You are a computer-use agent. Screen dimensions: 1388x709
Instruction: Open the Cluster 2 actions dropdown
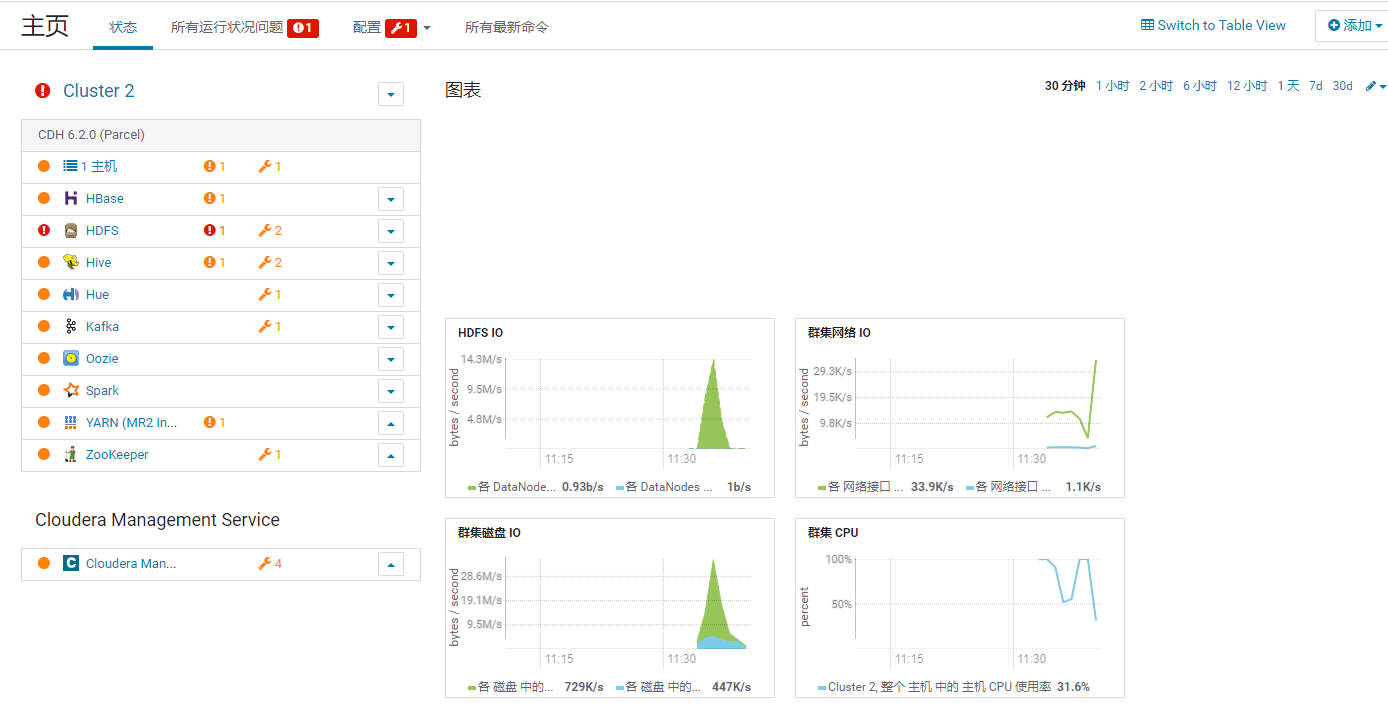(x=390, y=93)
